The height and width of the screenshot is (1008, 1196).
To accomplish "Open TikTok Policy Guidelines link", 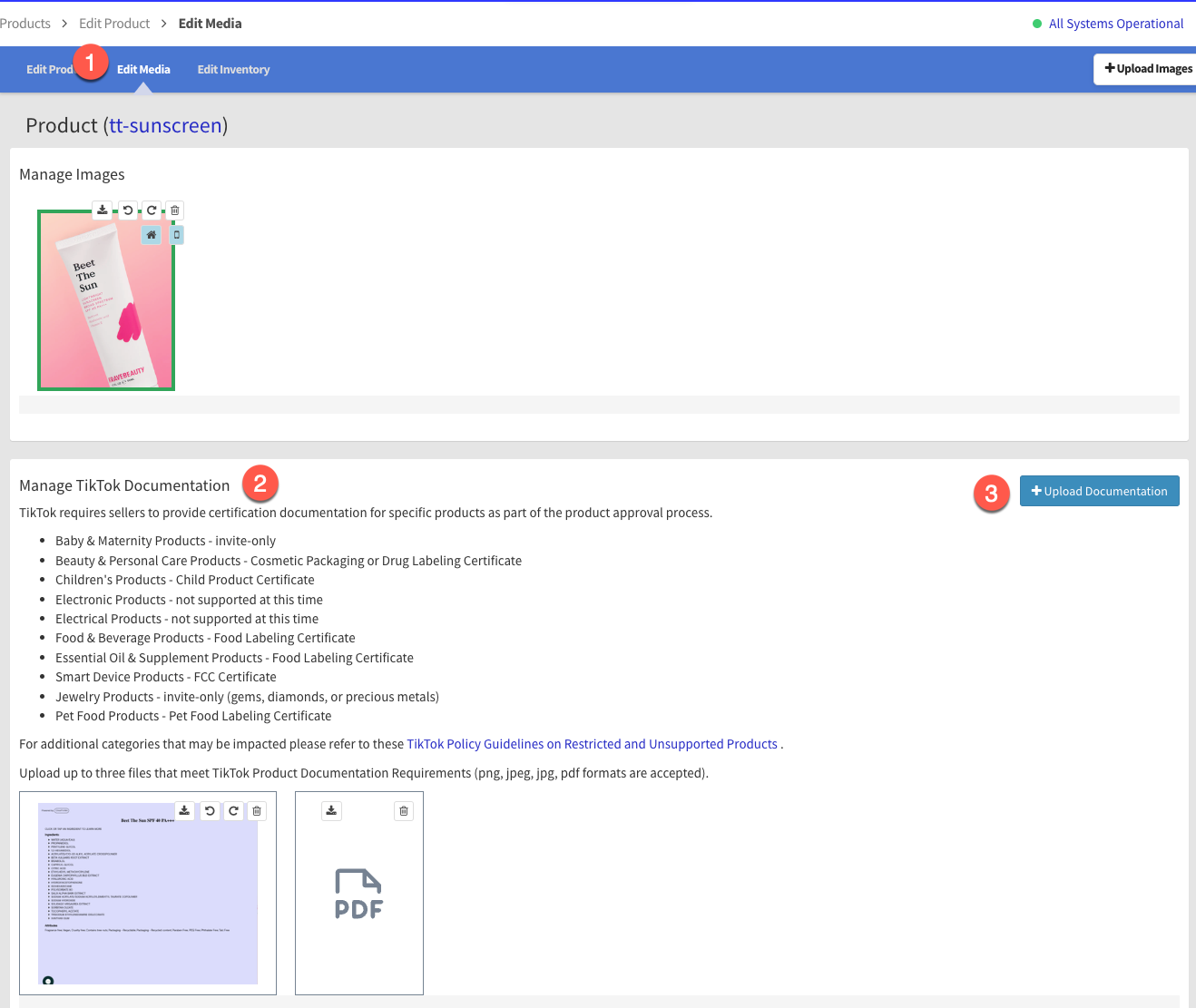I will (592, 744).
